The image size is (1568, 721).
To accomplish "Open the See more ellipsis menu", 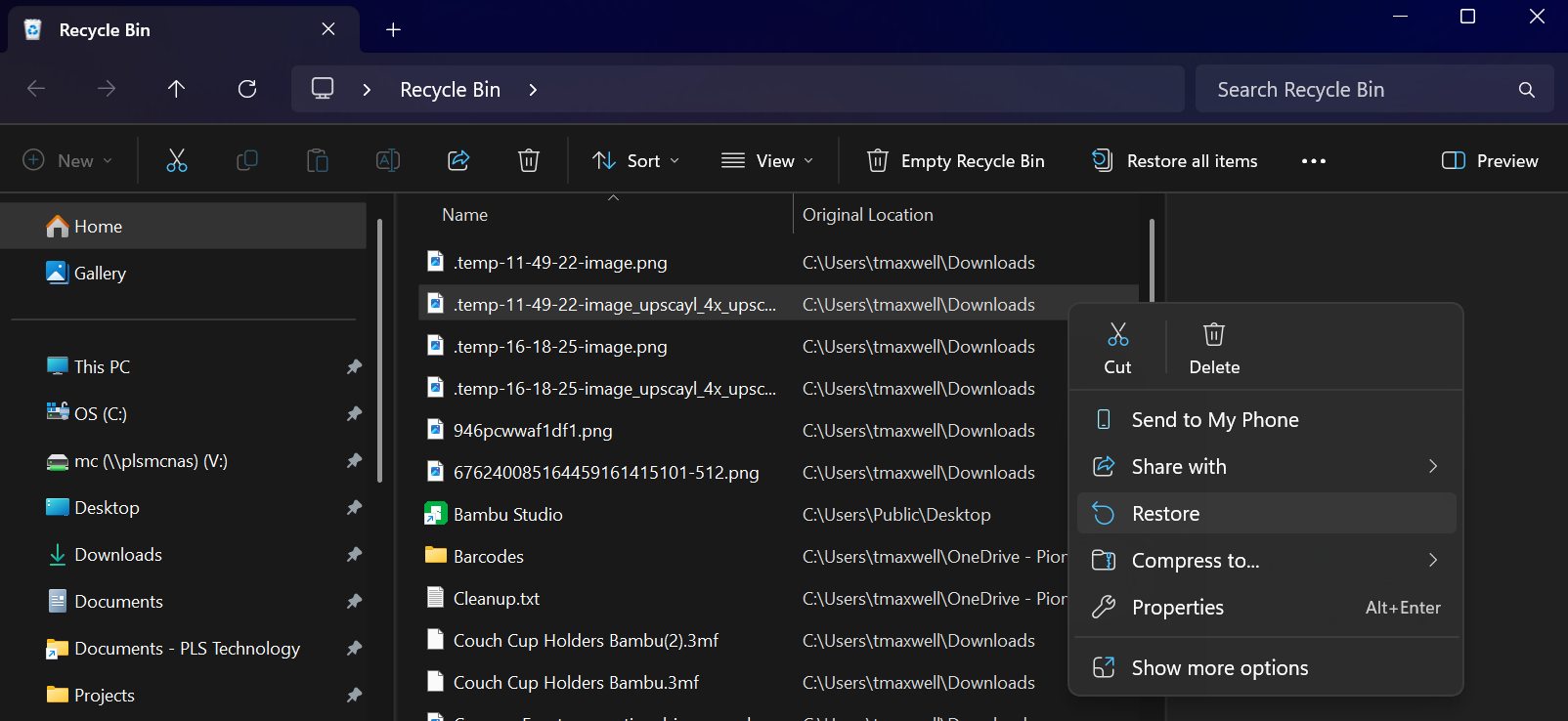I will click(1313, 161).
